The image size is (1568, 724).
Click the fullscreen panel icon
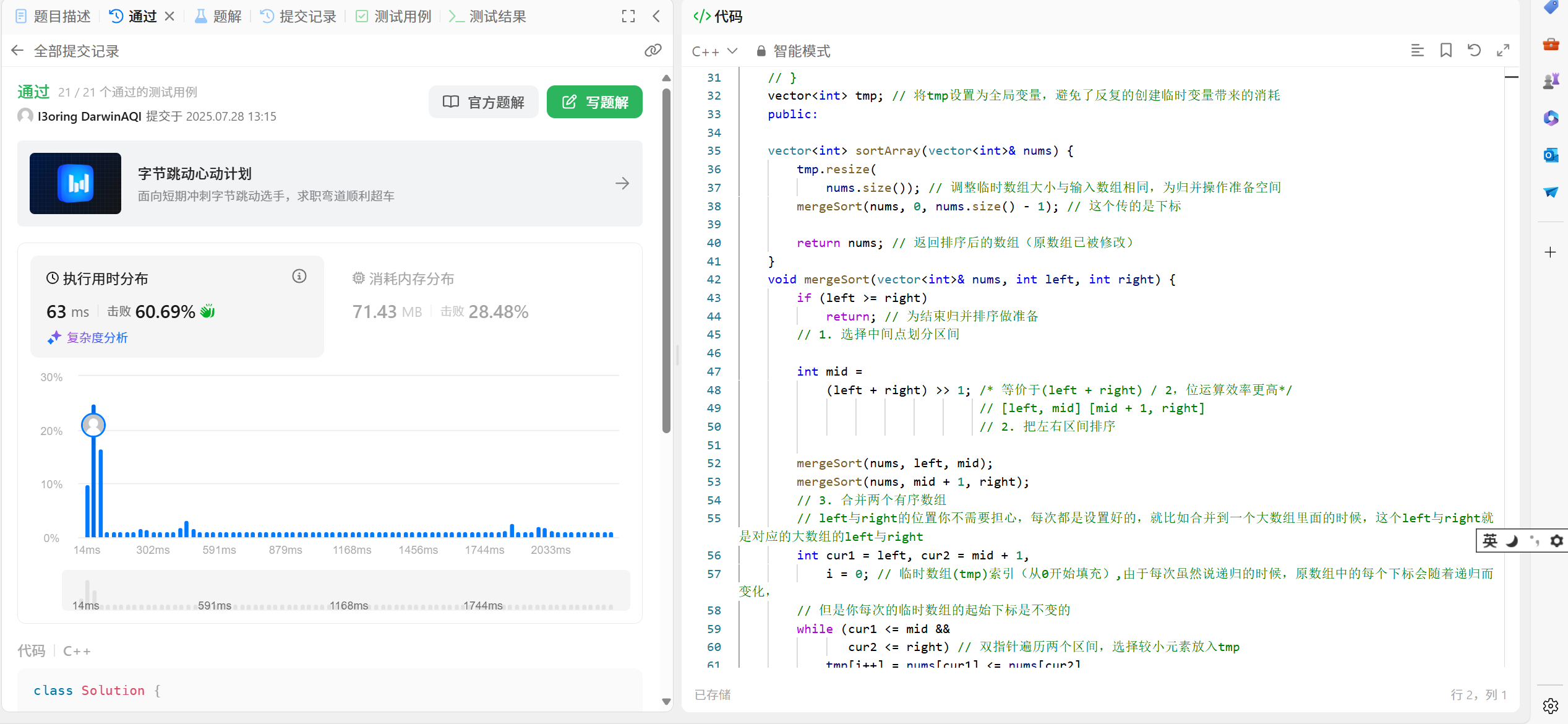pos(628,17)
